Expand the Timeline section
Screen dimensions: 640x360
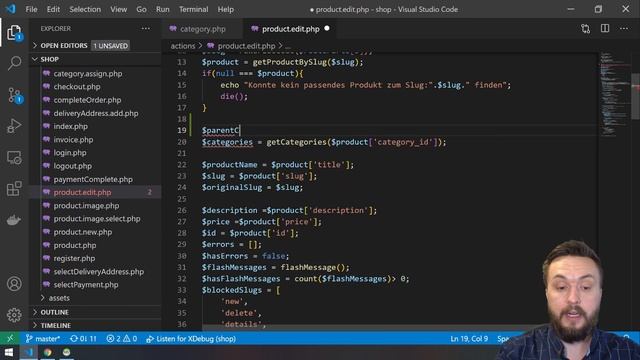[x=95, y=325]
